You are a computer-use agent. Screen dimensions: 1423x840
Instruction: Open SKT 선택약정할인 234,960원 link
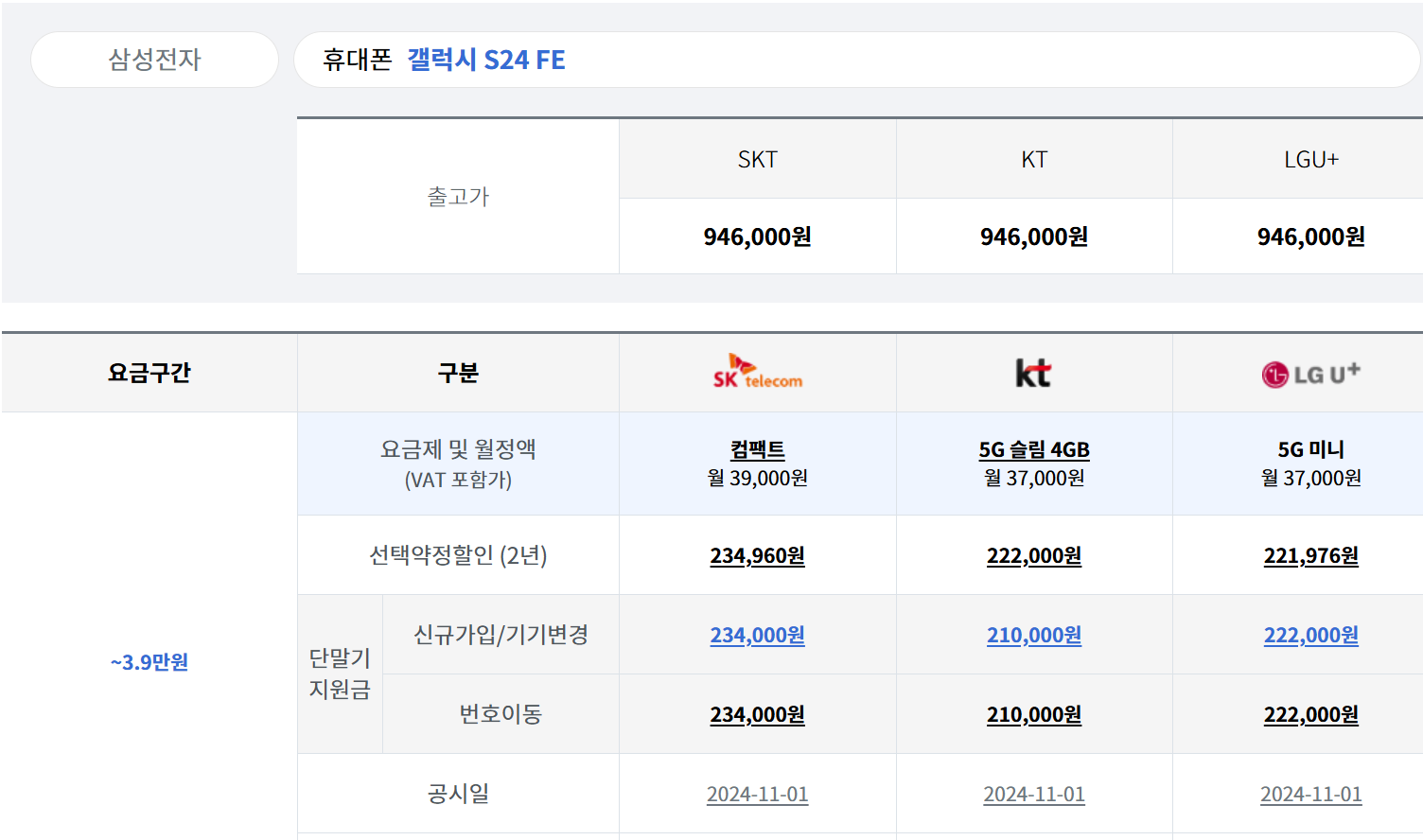point(757,555)
